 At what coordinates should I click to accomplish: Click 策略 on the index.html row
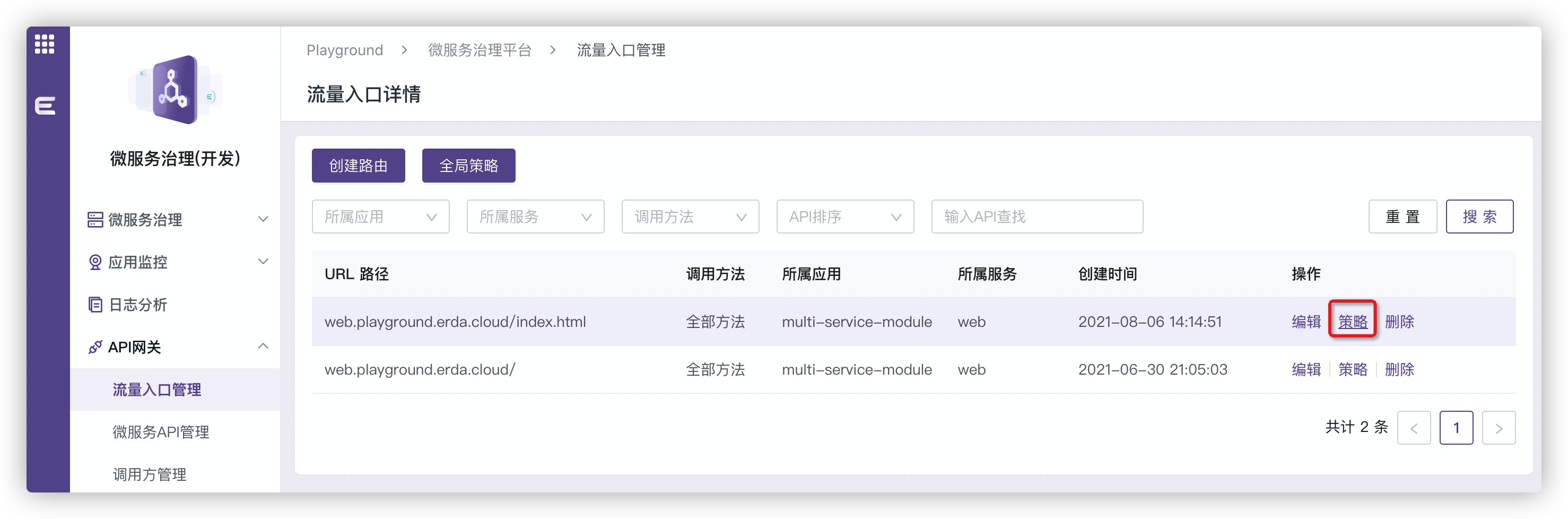click(x=1353, y=322)
